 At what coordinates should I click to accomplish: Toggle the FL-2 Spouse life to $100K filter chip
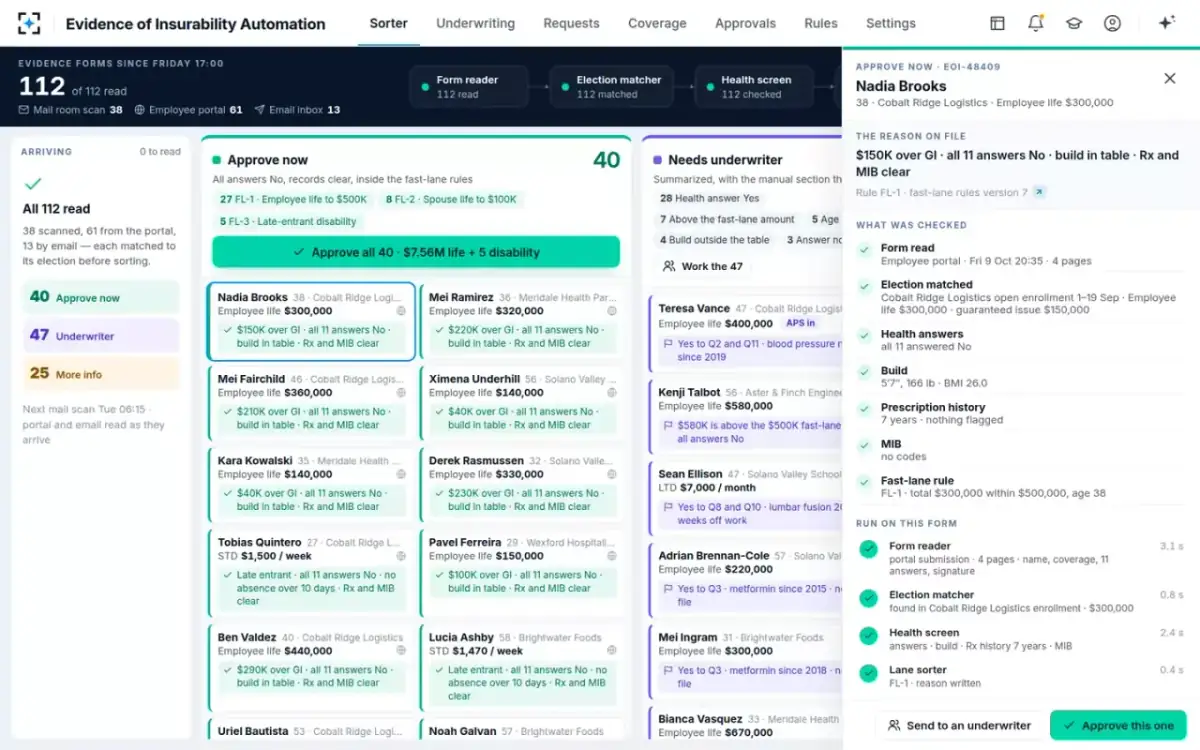(451, 199)
